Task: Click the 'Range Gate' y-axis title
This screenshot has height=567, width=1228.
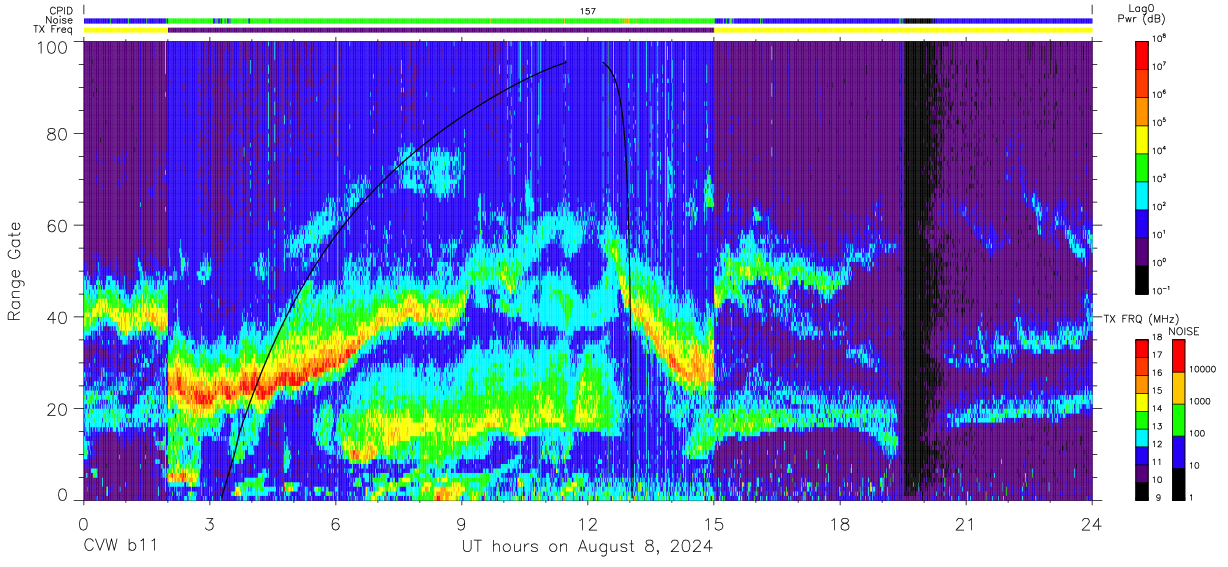Action: click(15, 271)
